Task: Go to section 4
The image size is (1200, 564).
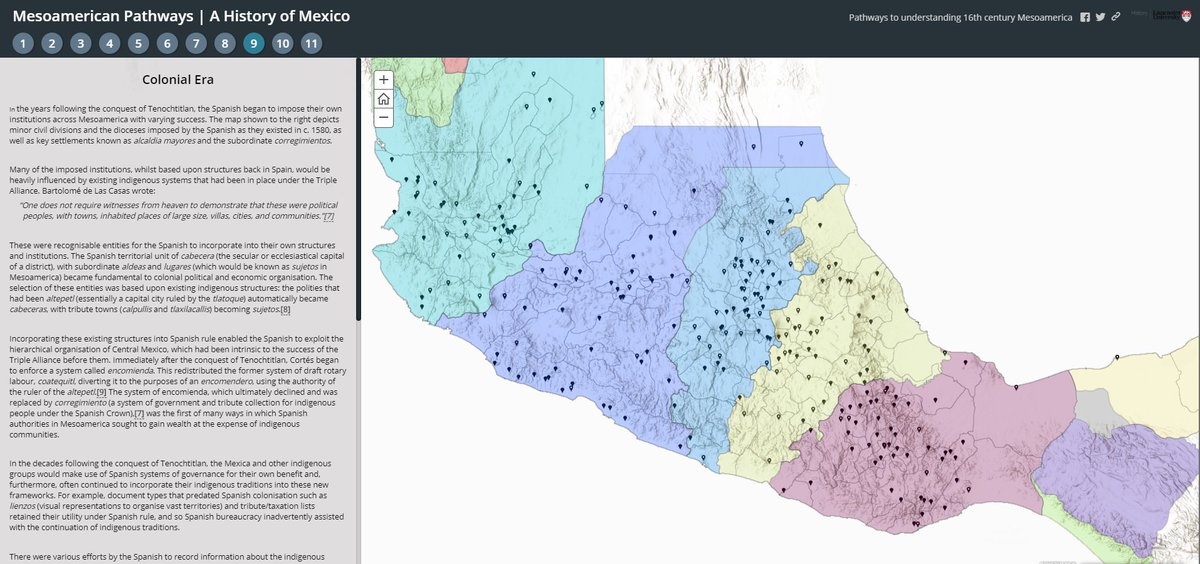Action: pyautogui.click(x=110, y=43)
